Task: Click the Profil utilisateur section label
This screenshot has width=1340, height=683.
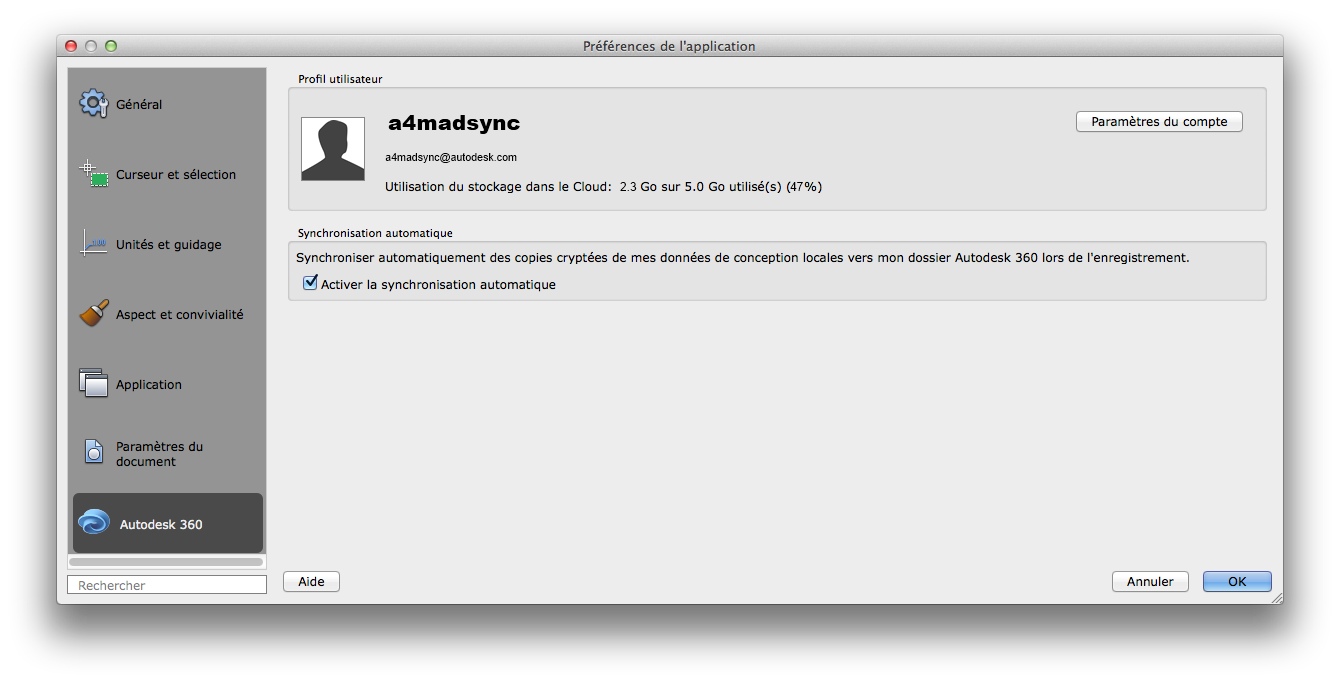Action: [x=340, y=78]
